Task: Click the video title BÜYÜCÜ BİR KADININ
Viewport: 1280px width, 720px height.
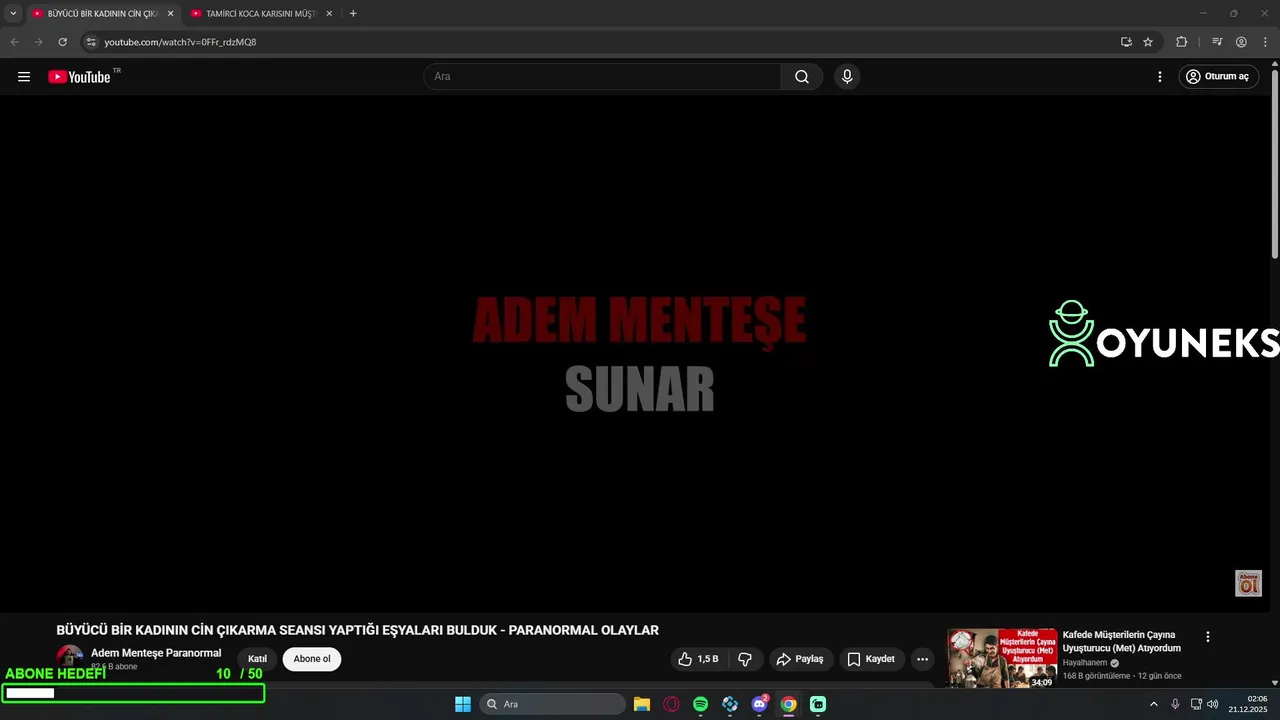Action: click(357, 630)
